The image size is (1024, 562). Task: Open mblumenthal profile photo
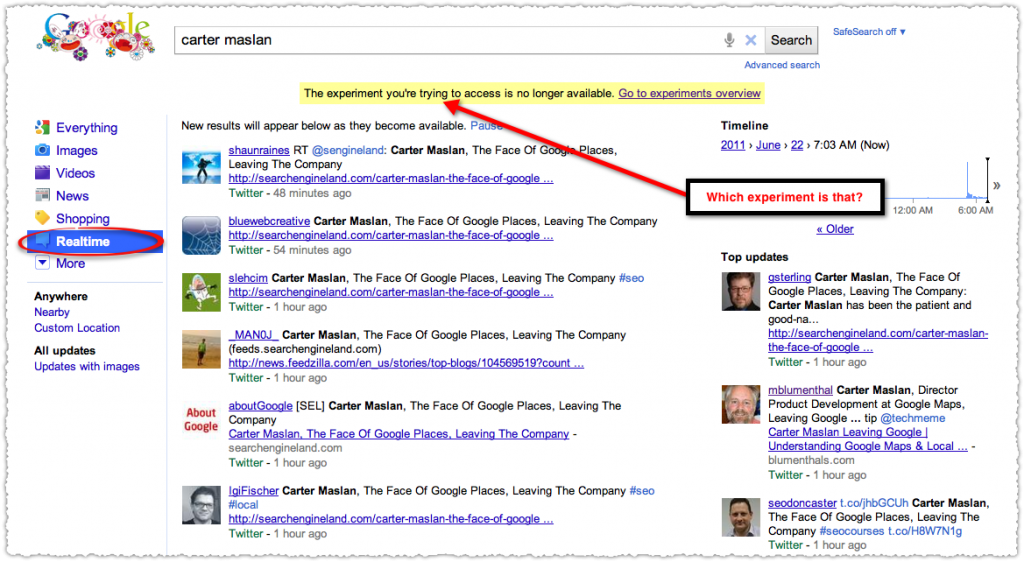pos(741,404)
